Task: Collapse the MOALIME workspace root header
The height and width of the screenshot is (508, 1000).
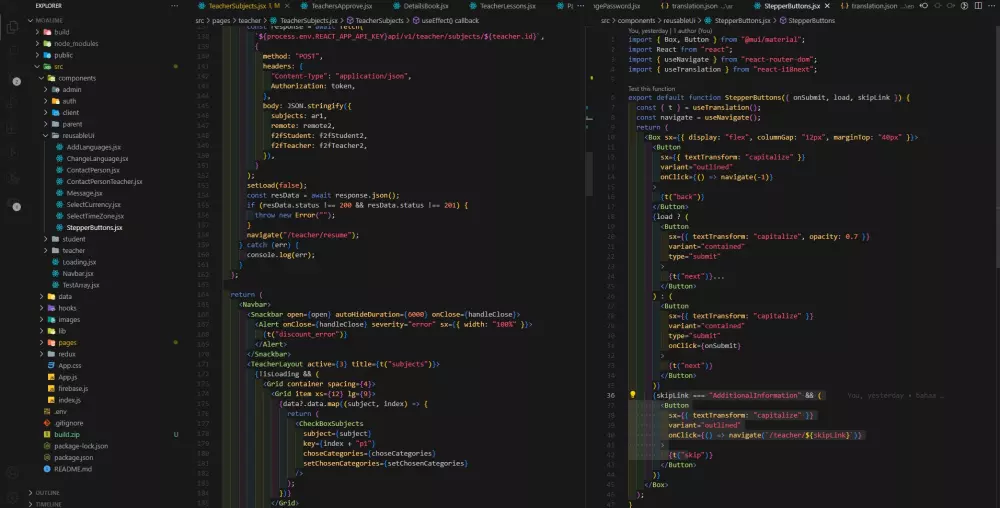Action: pyautogui.click(x=48, y=20)
